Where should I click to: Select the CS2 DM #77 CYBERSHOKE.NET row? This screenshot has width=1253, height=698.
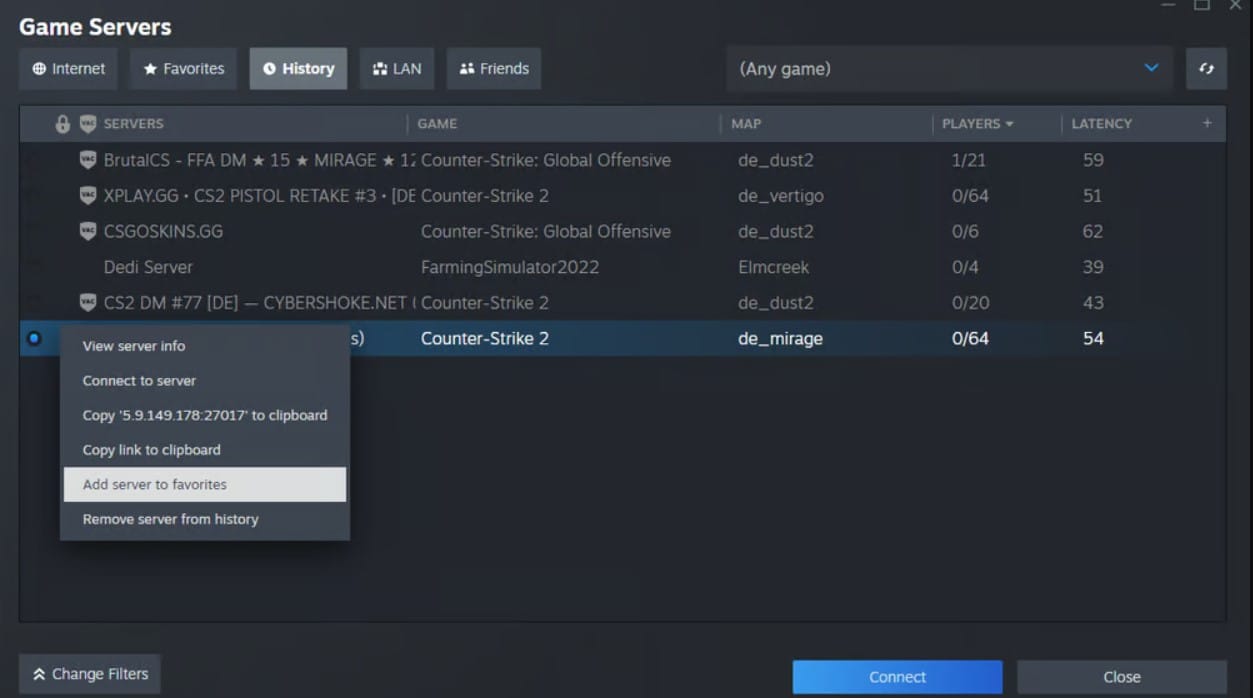(x=622, y=302)
